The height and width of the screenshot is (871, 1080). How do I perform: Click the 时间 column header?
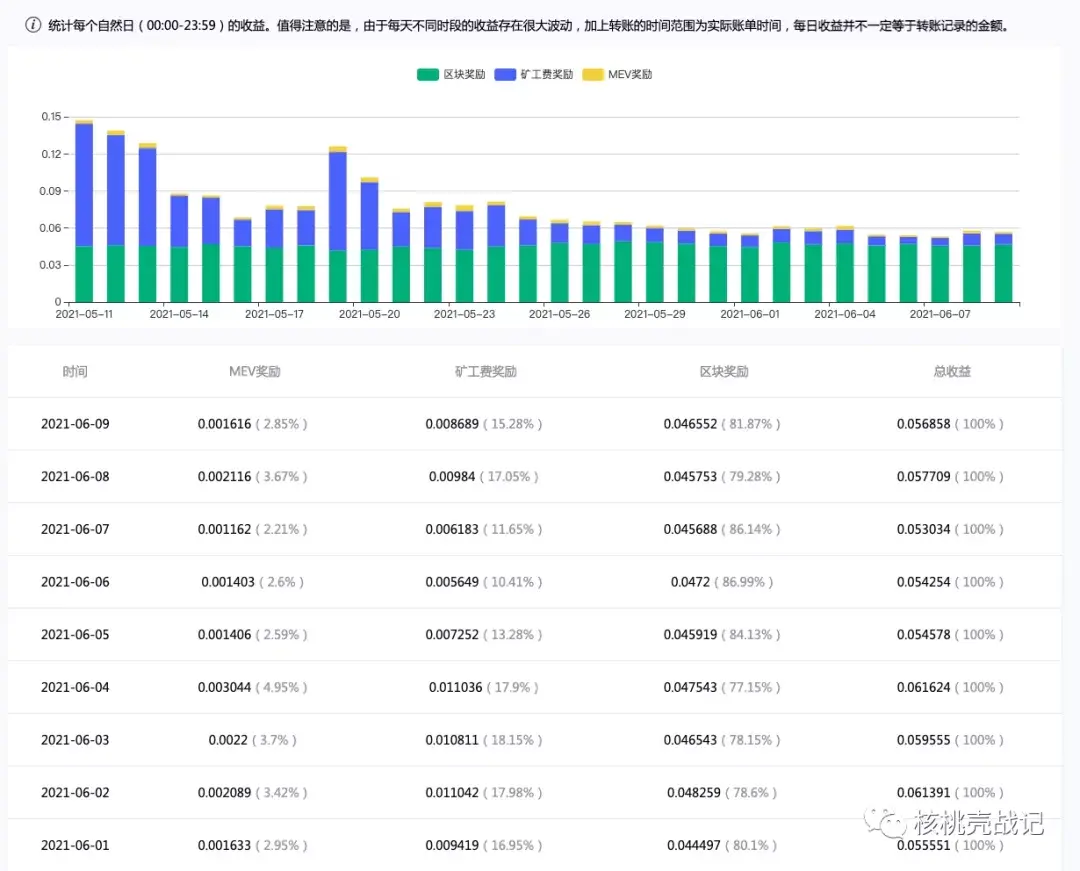(75, 371)
